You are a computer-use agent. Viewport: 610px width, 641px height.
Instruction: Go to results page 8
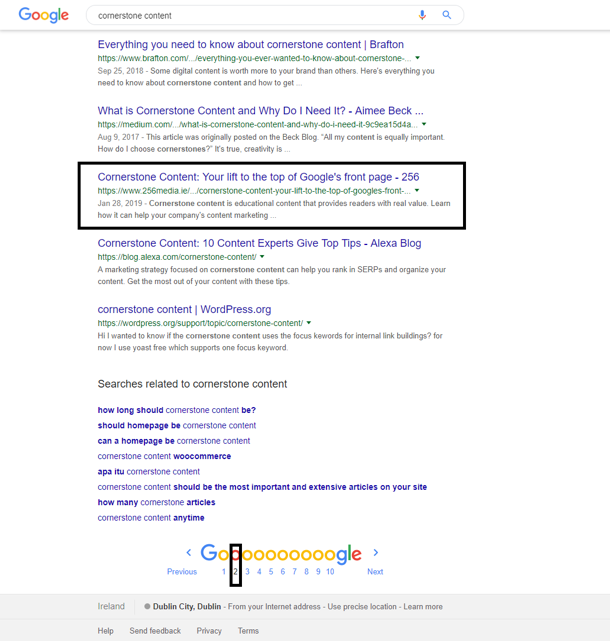[306, 572]
